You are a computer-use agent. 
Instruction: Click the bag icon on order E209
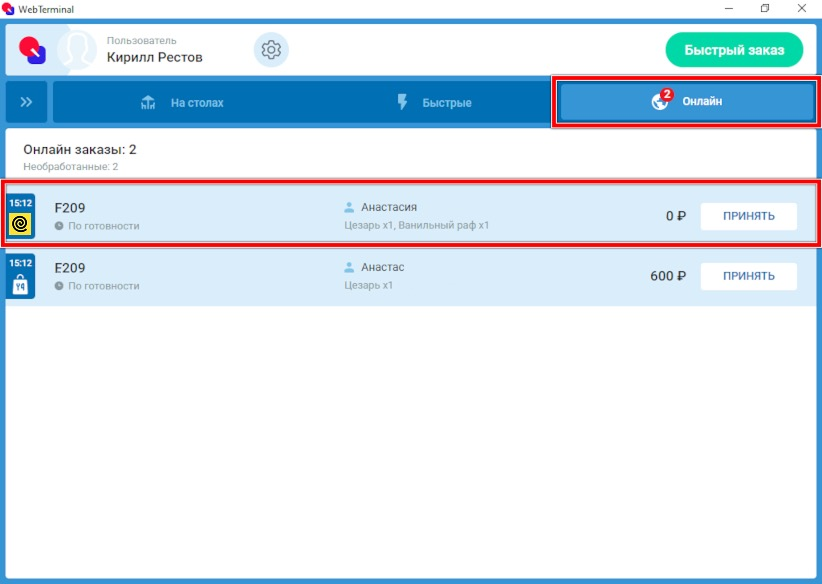pyautogui.click(x=20, y=285)
